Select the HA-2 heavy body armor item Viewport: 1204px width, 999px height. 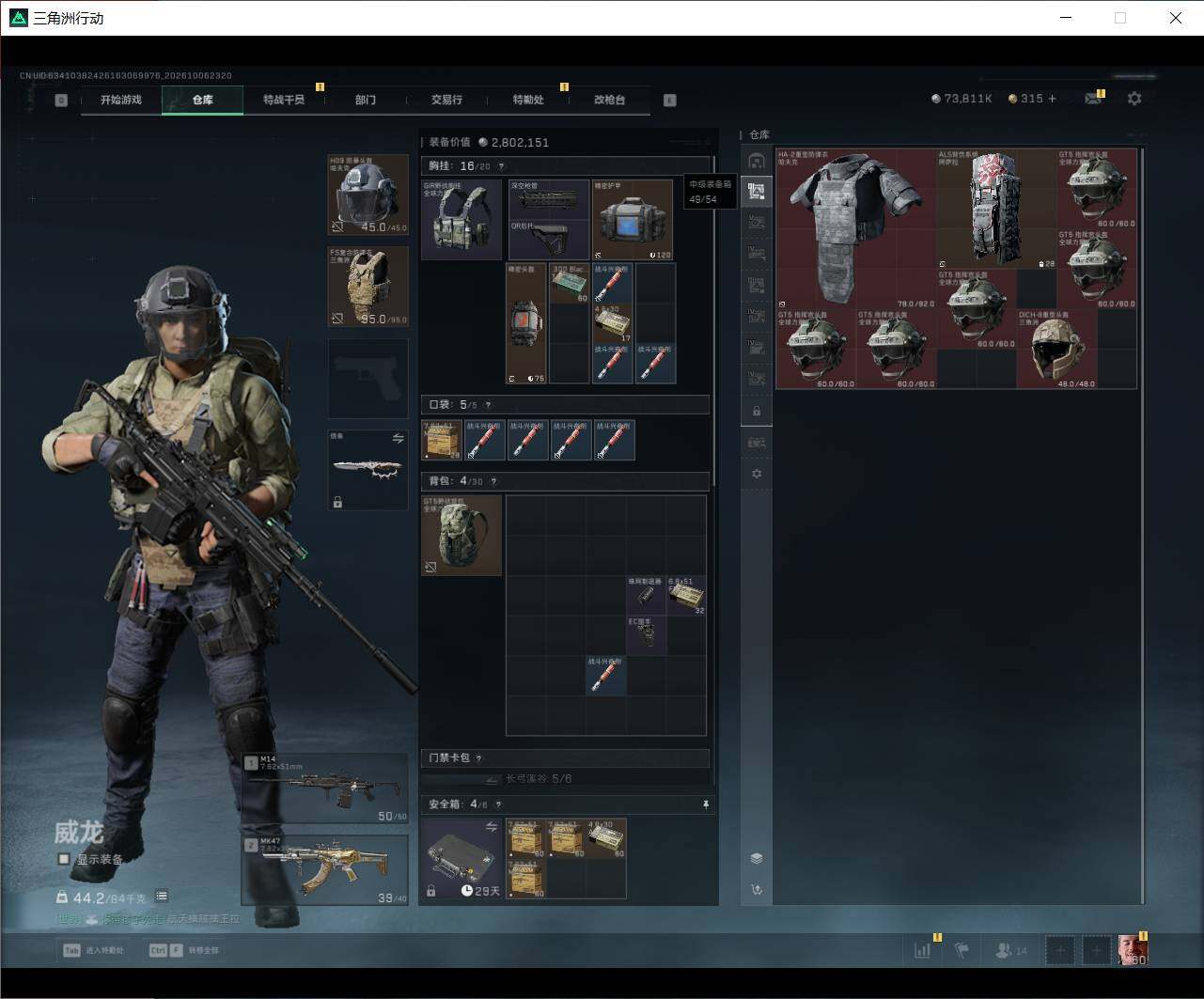coord(855,228)
